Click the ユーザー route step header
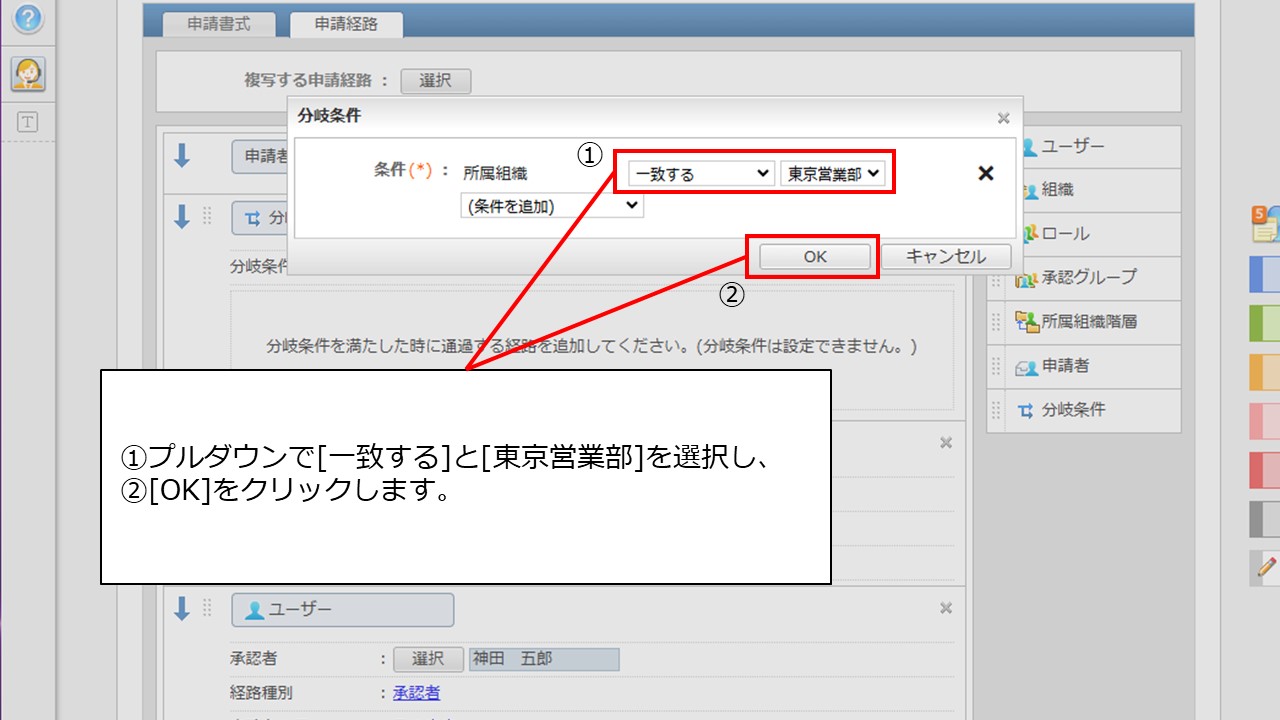This screenshot has height=720, width=1280. [x=342, y=610]
